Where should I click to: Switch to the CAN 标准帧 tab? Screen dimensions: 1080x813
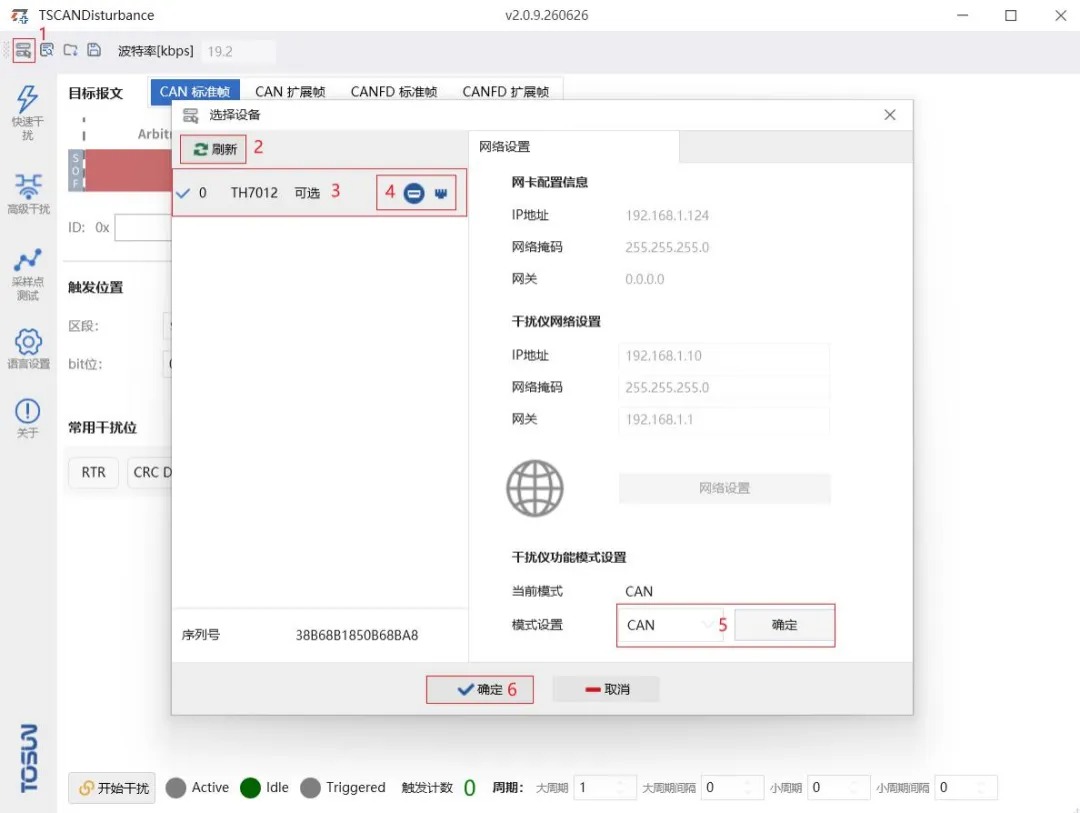pos(195,92)
